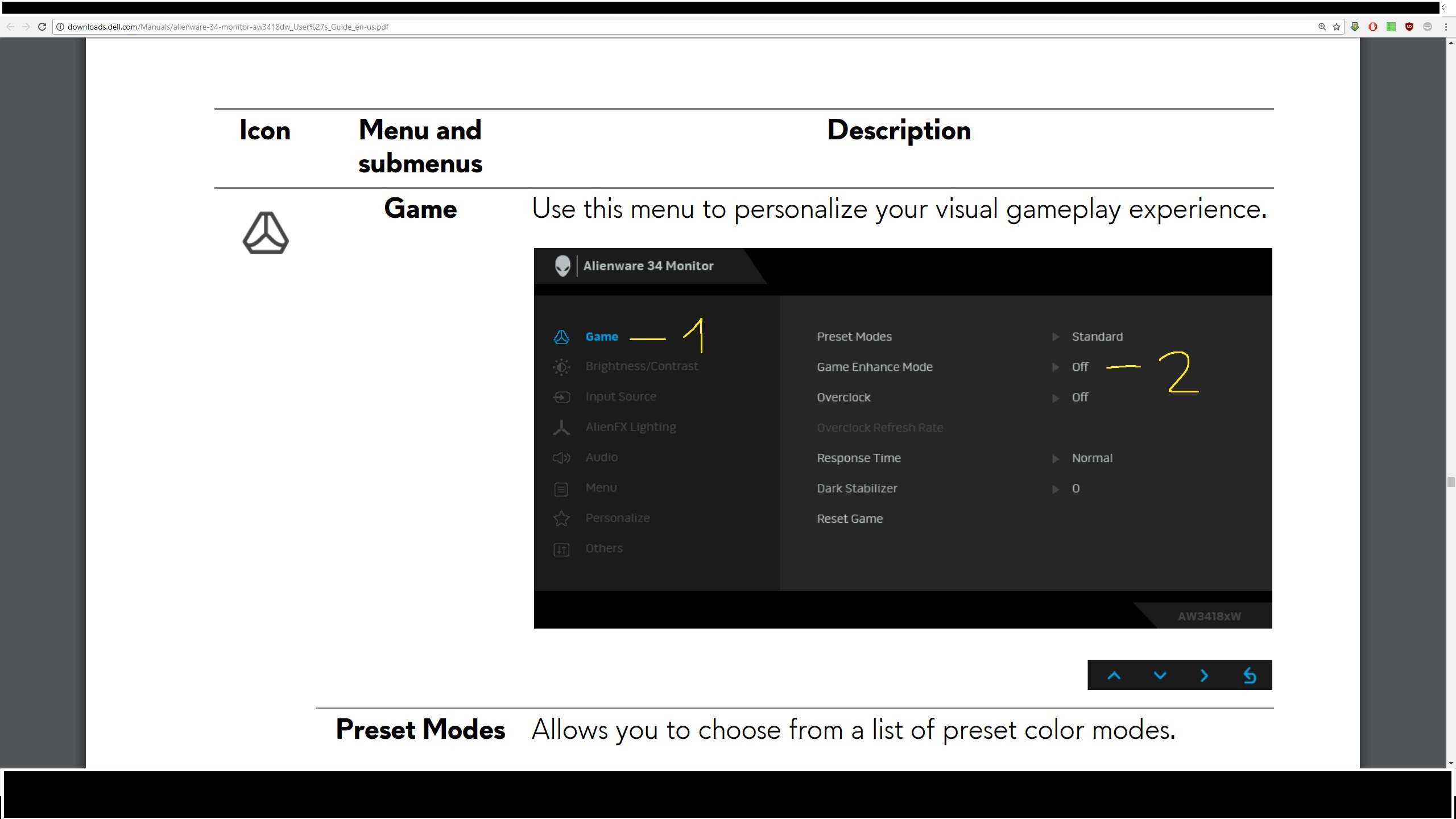Screen dimensions: 1456x819
Task: Click the browser reload button
Action: click(x=42, y=27)
